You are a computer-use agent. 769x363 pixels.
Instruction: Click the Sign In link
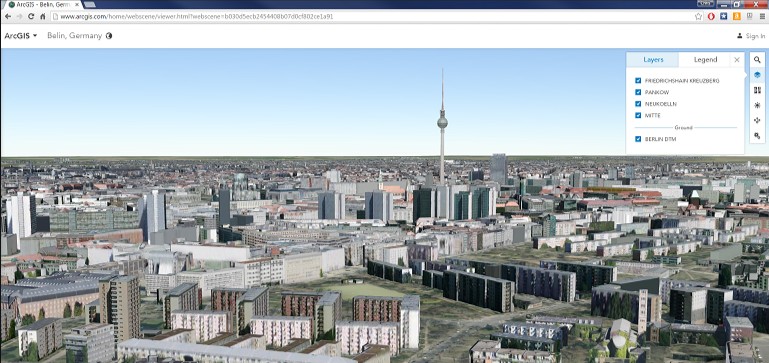pos(755,36)
